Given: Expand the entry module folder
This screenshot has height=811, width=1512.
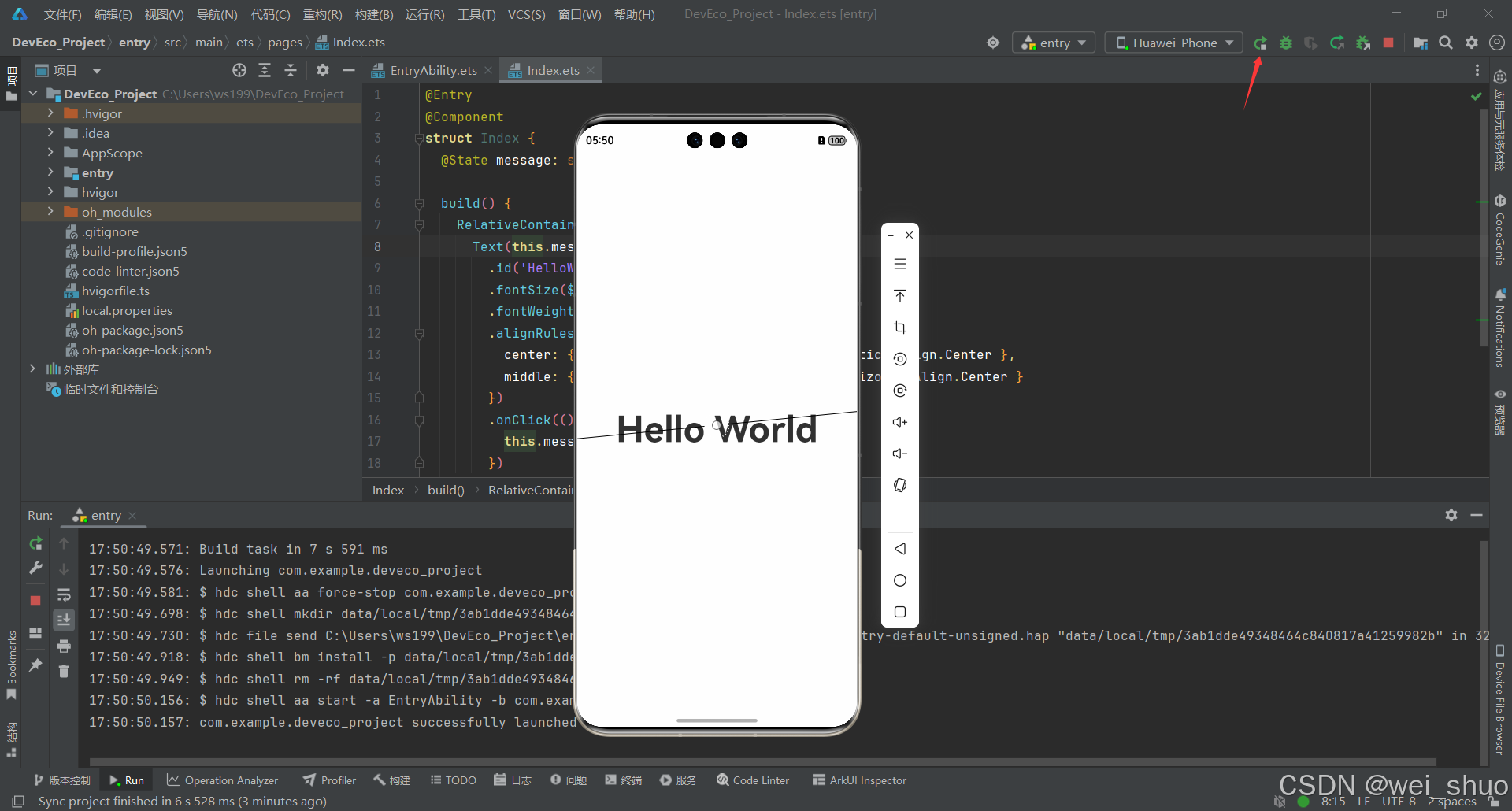Looking at the screenshot, I should (x=50, y=172).
